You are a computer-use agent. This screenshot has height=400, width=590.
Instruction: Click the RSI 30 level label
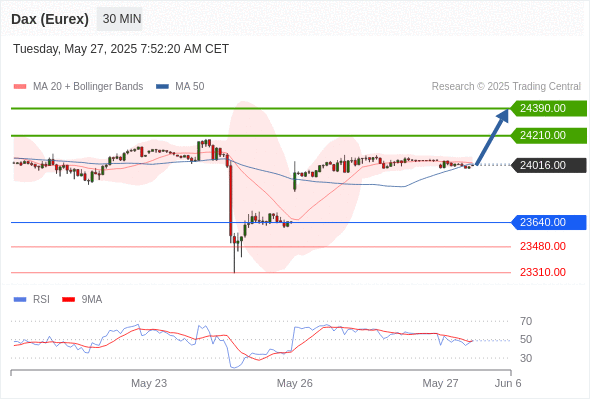[x=526, y=358]
